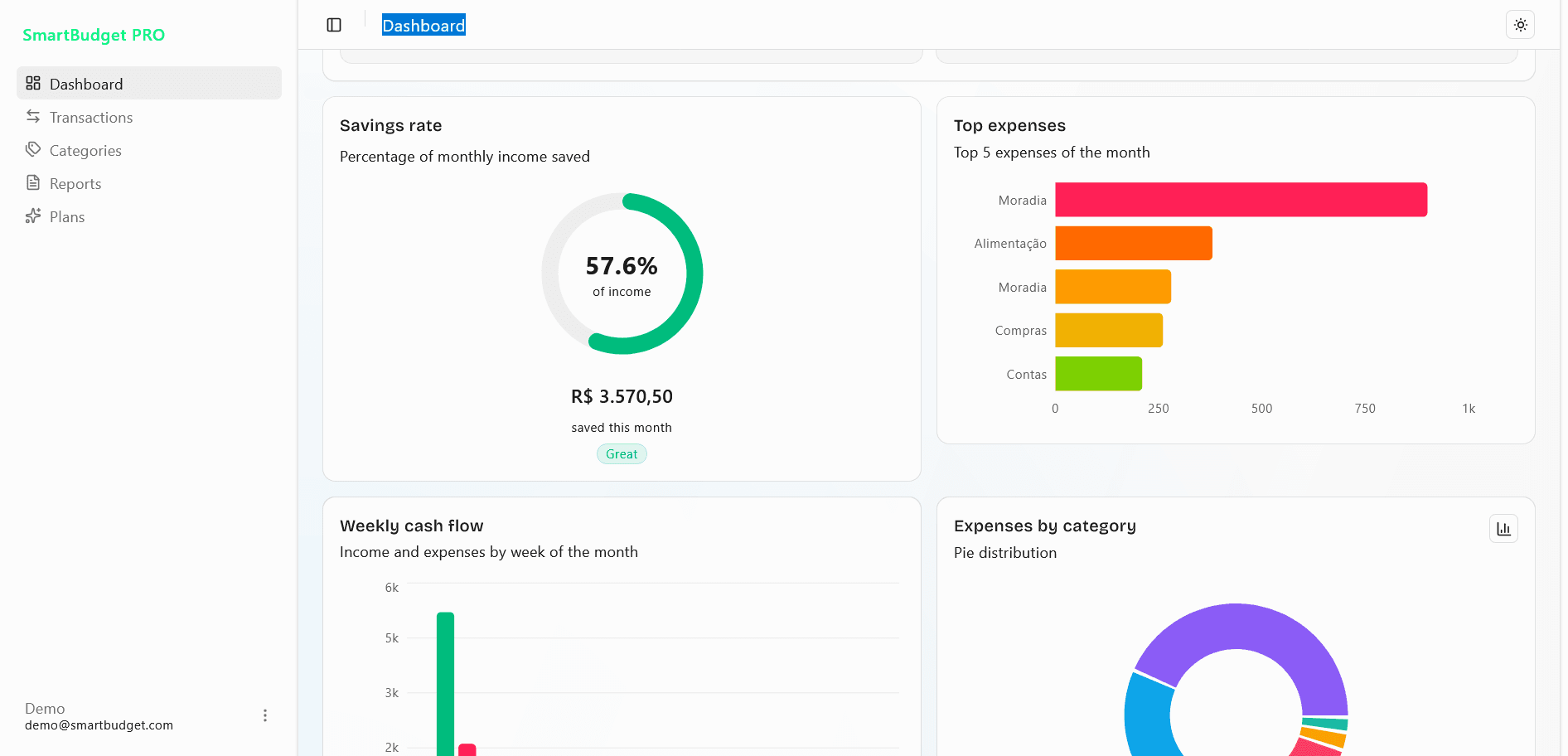Click the 750 tick on expenses axis
This screenshot has height=756, width=1568.
tap(1365, 409)
